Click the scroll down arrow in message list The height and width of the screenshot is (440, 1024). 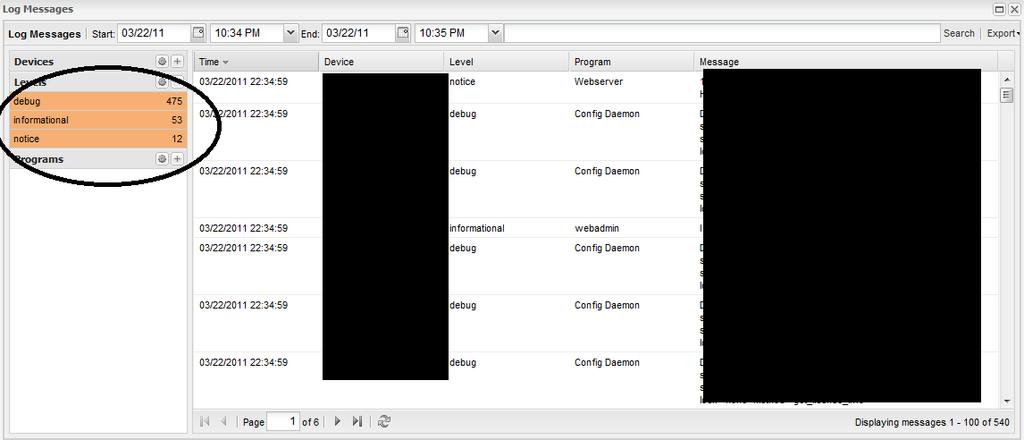tap(1006, 400)
